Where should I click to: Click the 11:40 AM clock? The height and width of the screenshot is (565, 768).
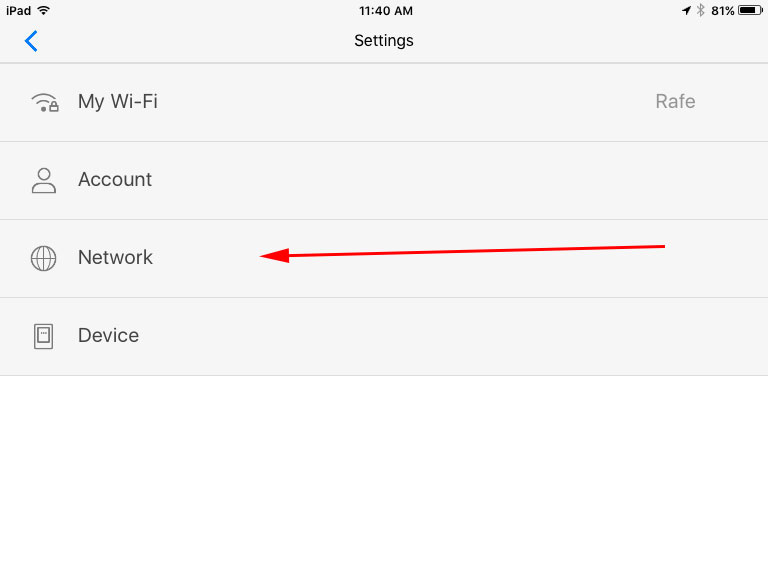(384, 10)
